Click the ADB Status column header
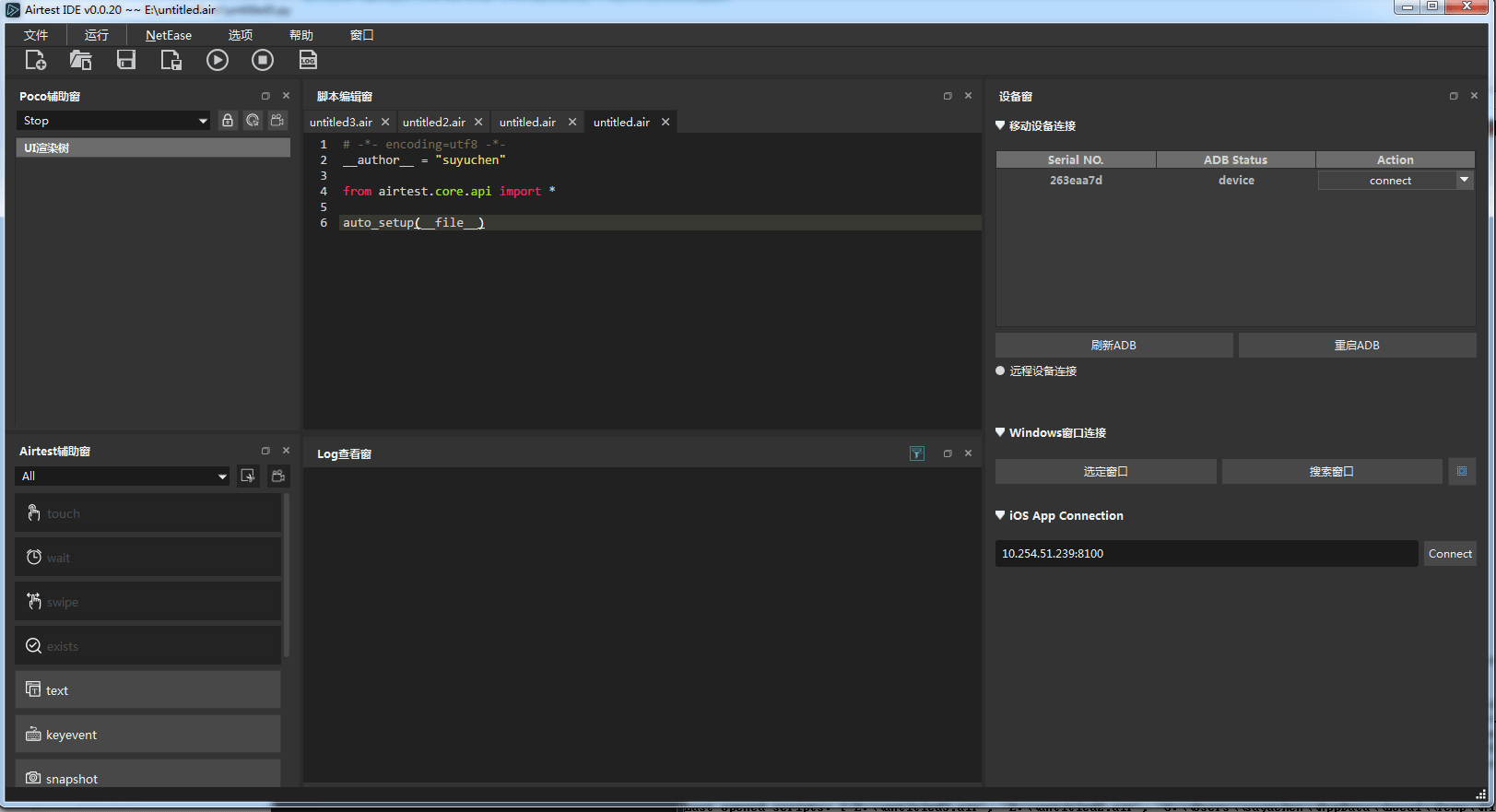The width and height of the screenshot is (1496, 812). (x=1235, y=159)
